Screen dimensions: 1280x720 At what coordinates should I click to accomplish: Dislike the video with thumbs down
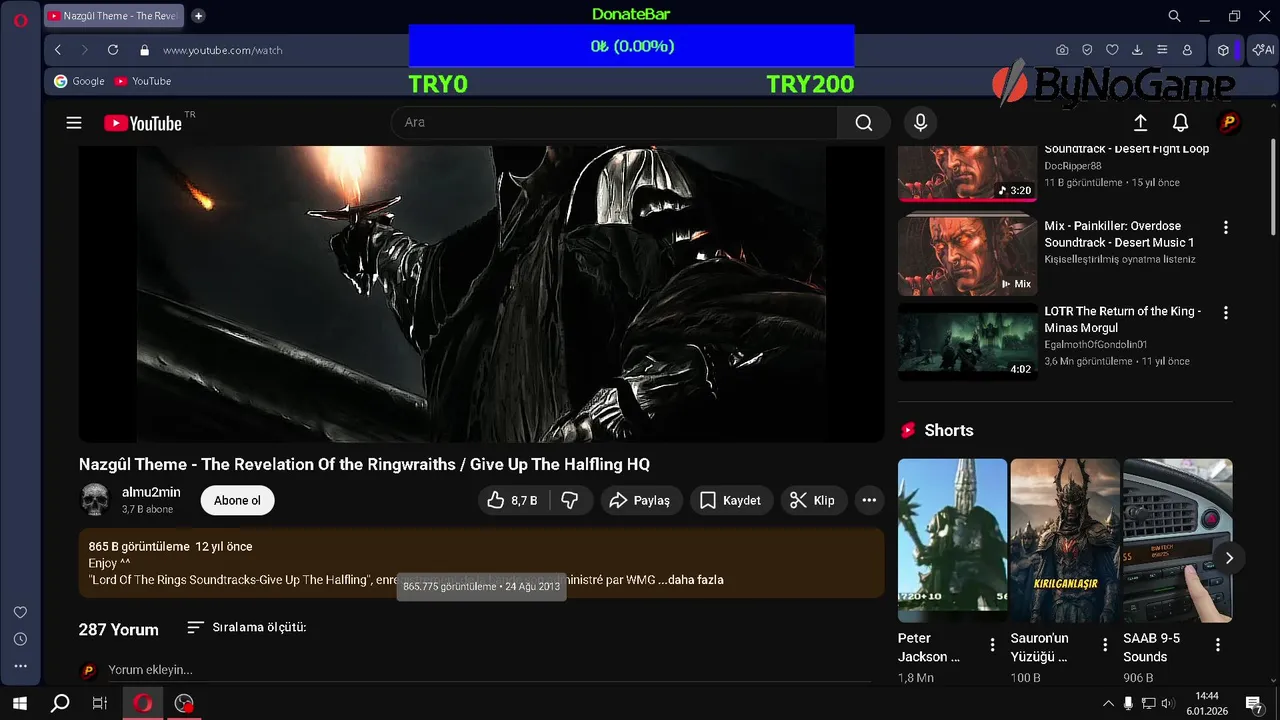[571, 500]
